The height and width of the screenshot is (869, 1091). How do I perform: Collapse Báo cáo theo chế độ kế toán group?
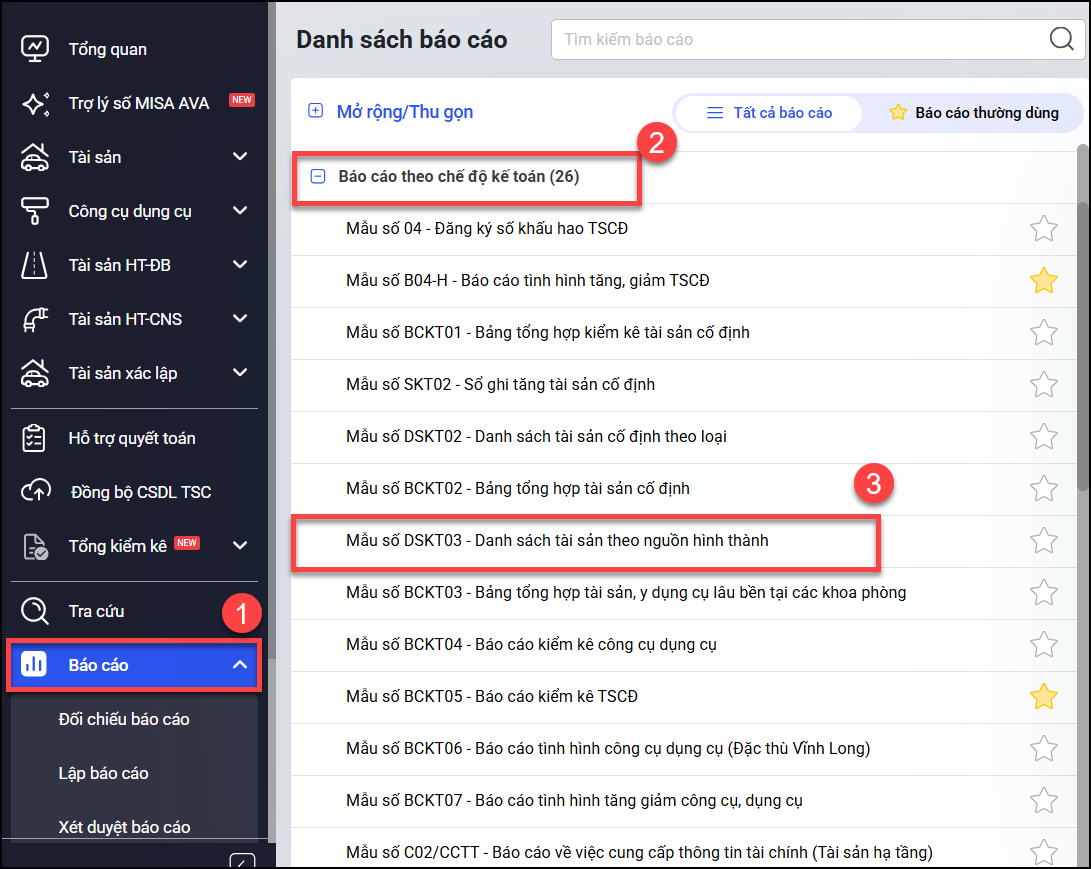318,177
